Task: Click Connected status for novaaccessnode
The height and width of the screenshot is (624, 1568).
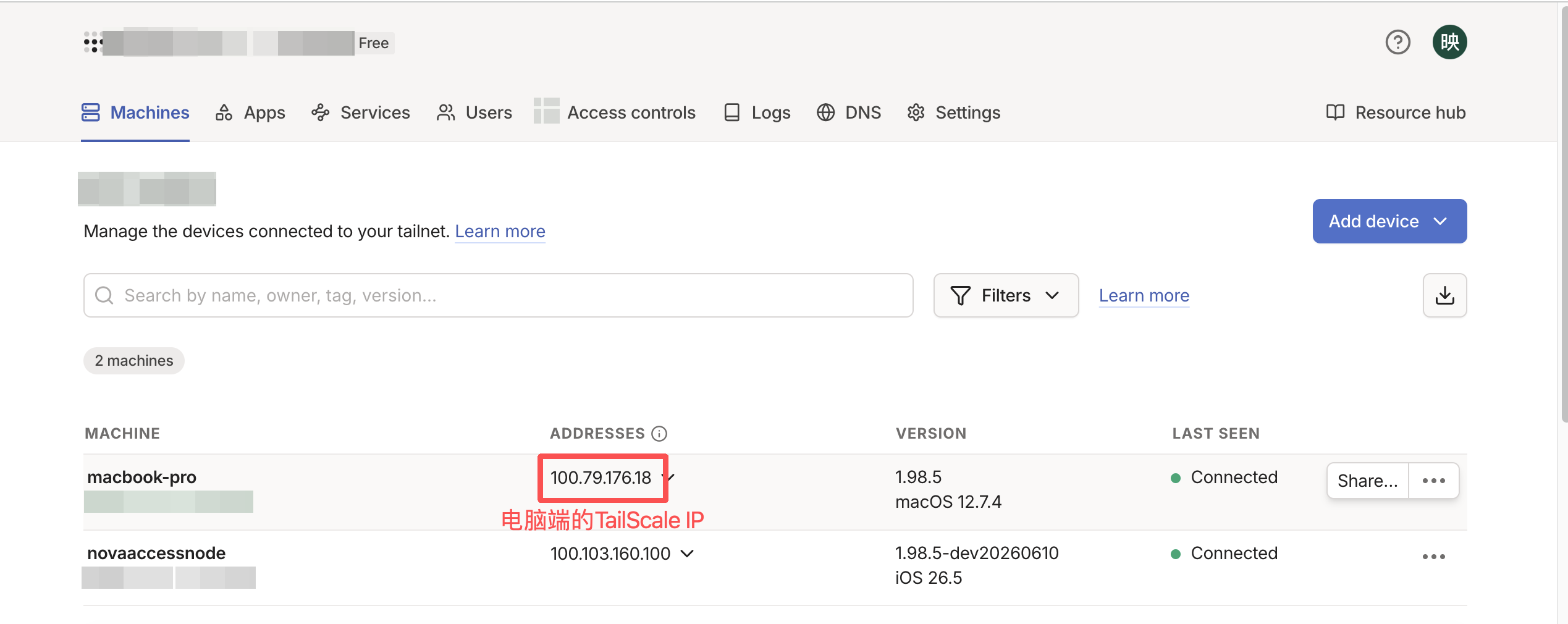Action: [x=1224, y=553]
